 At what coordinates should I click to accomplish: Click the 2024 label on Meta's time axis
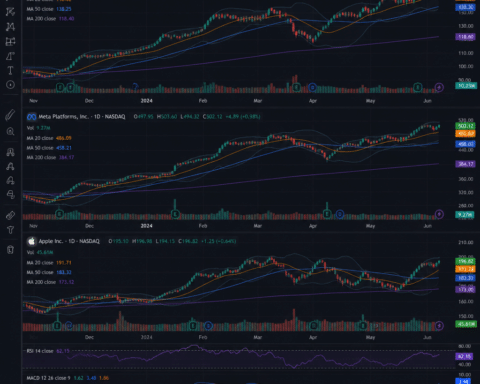click(146, 226)
